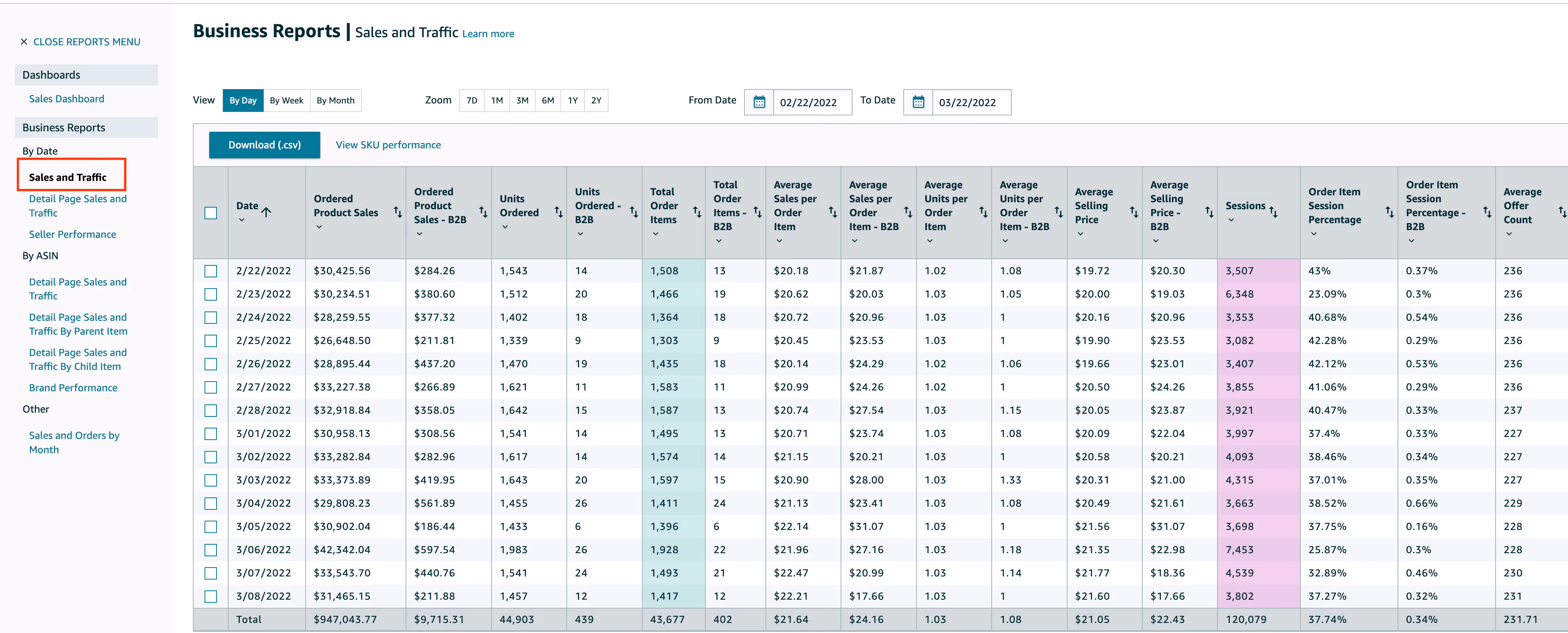Click sort arrows on Units Ordered column

(558, 212)
